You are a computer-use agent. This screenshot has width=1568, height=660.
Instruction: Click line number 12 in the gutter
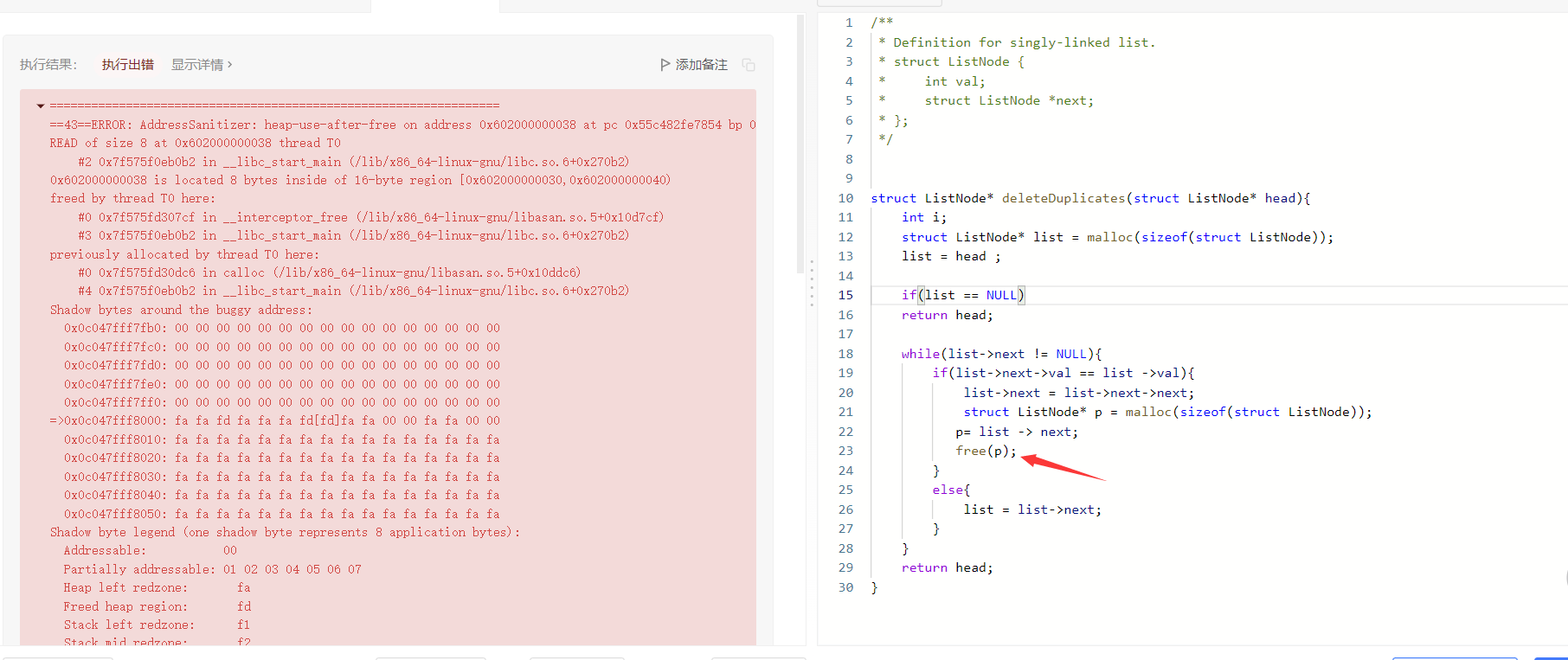845,237
